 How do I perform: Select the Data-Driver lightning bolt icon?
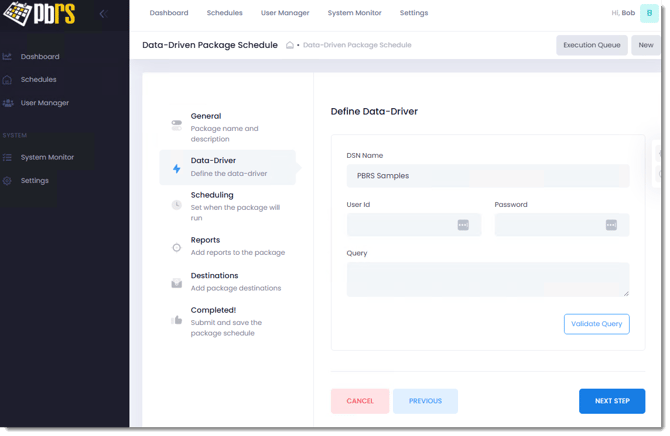pos(176,168)
